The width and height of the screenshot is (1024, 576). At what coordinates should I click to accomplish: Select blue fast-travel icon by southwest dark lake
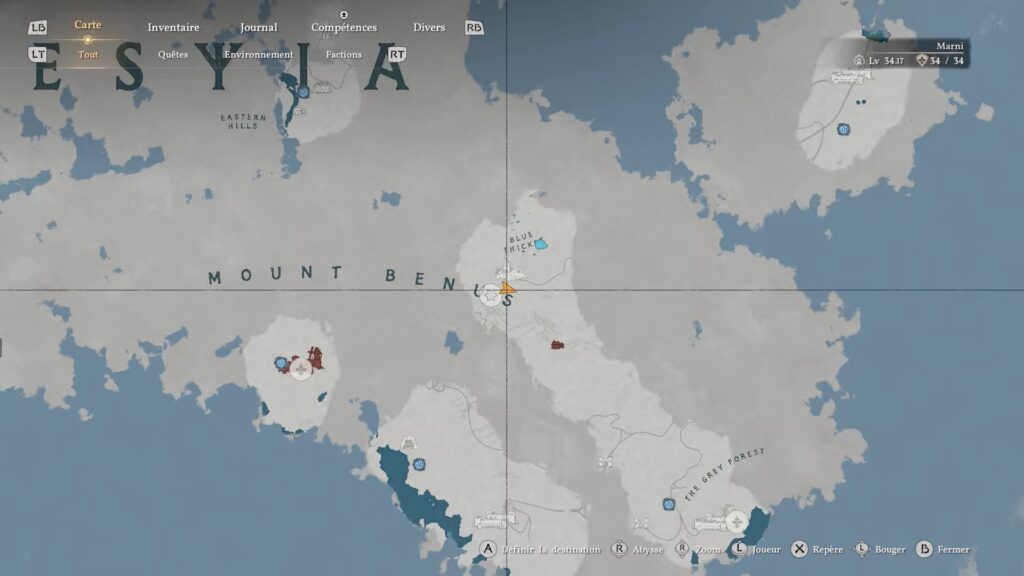419,464
